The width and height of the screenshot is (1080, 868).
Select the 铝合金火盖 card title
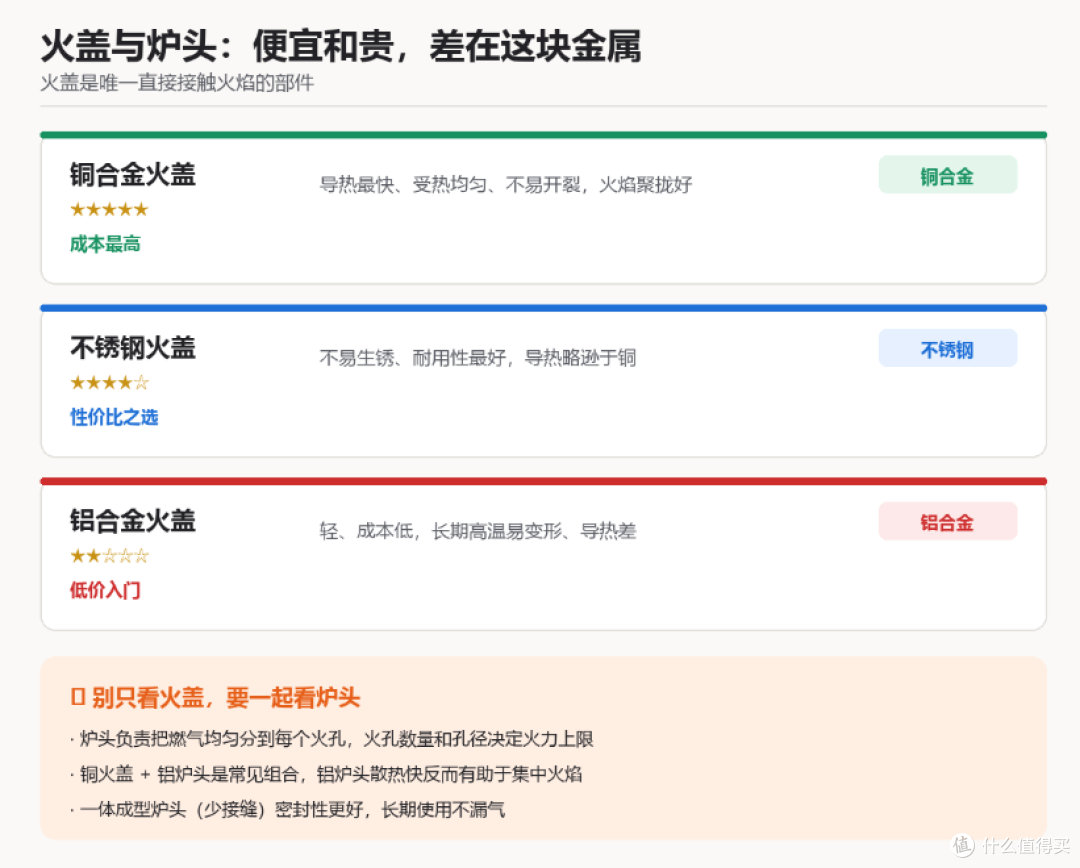[x=133, y=520]
